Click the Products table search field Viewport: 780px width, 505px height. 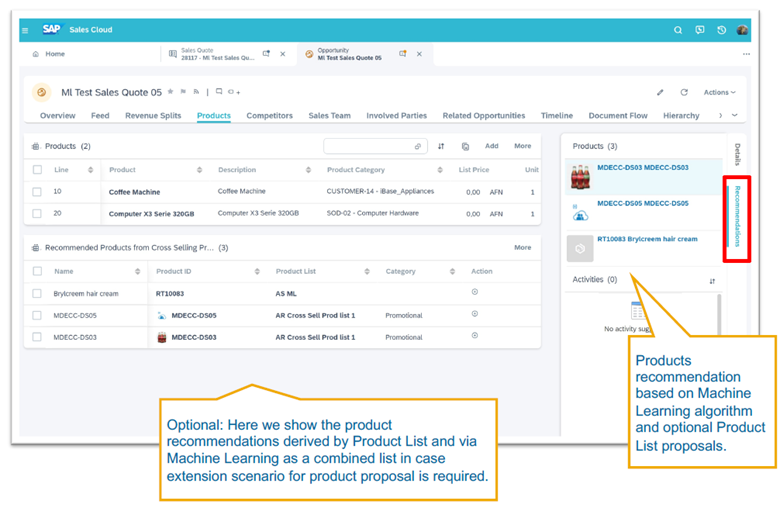point(375,146)
